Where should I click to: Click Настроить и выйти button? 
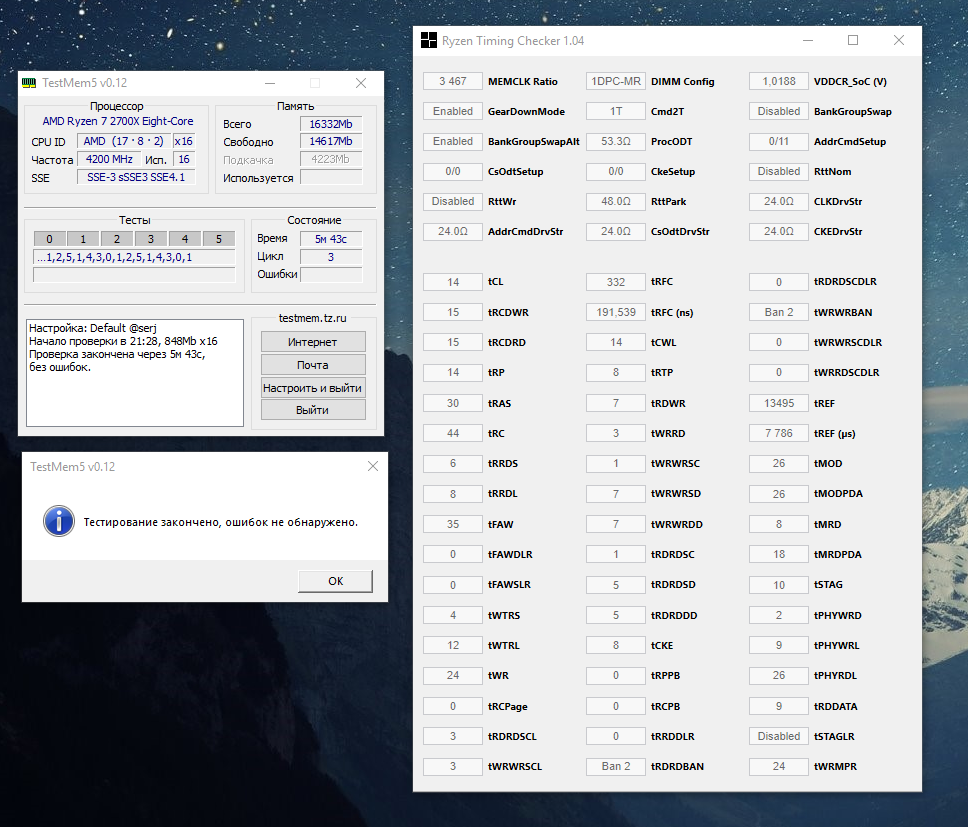click(313, 388)
